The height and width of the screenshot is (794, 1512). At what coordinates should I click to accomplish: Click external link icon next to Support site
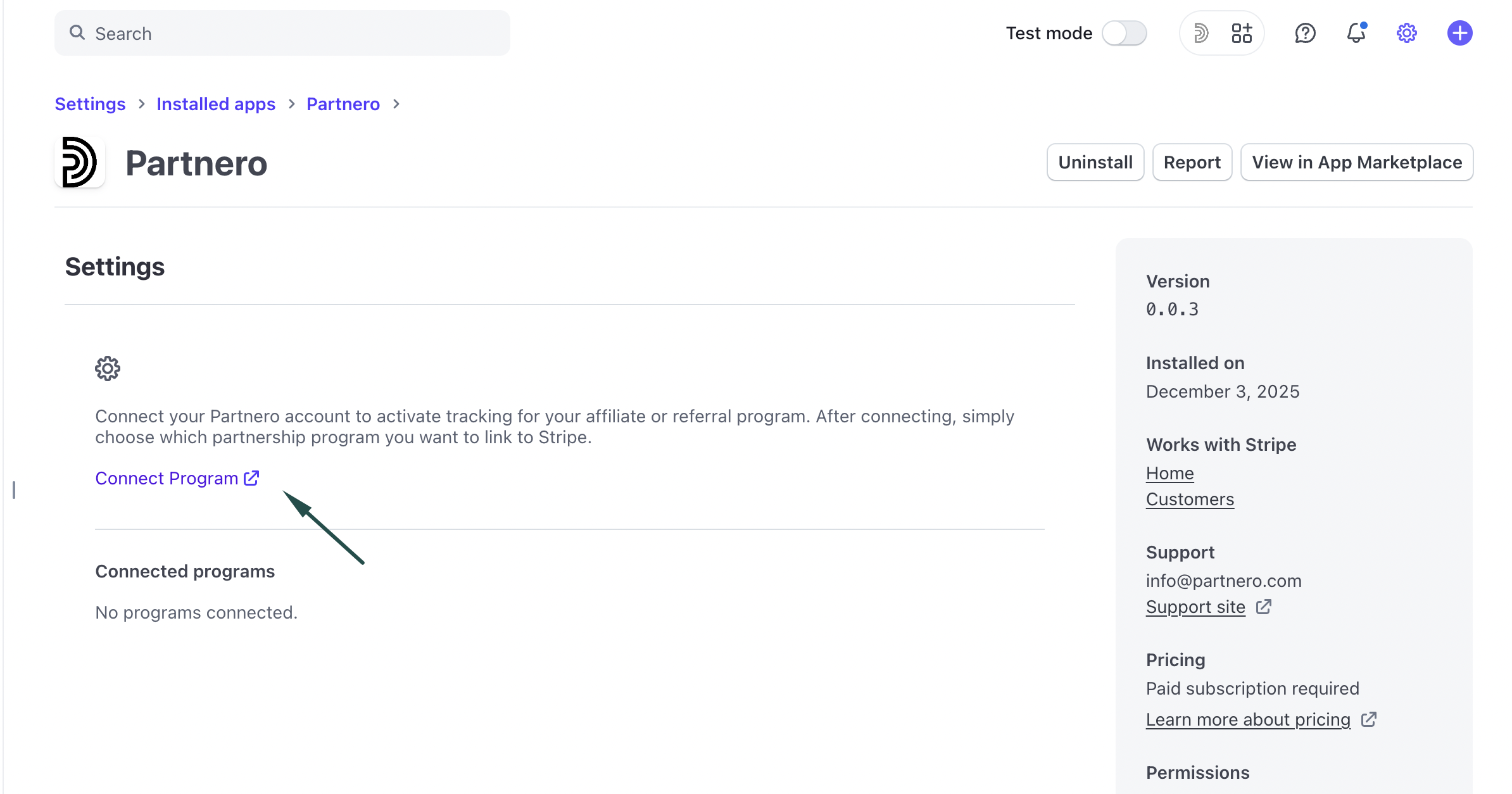click(1264, 607)
